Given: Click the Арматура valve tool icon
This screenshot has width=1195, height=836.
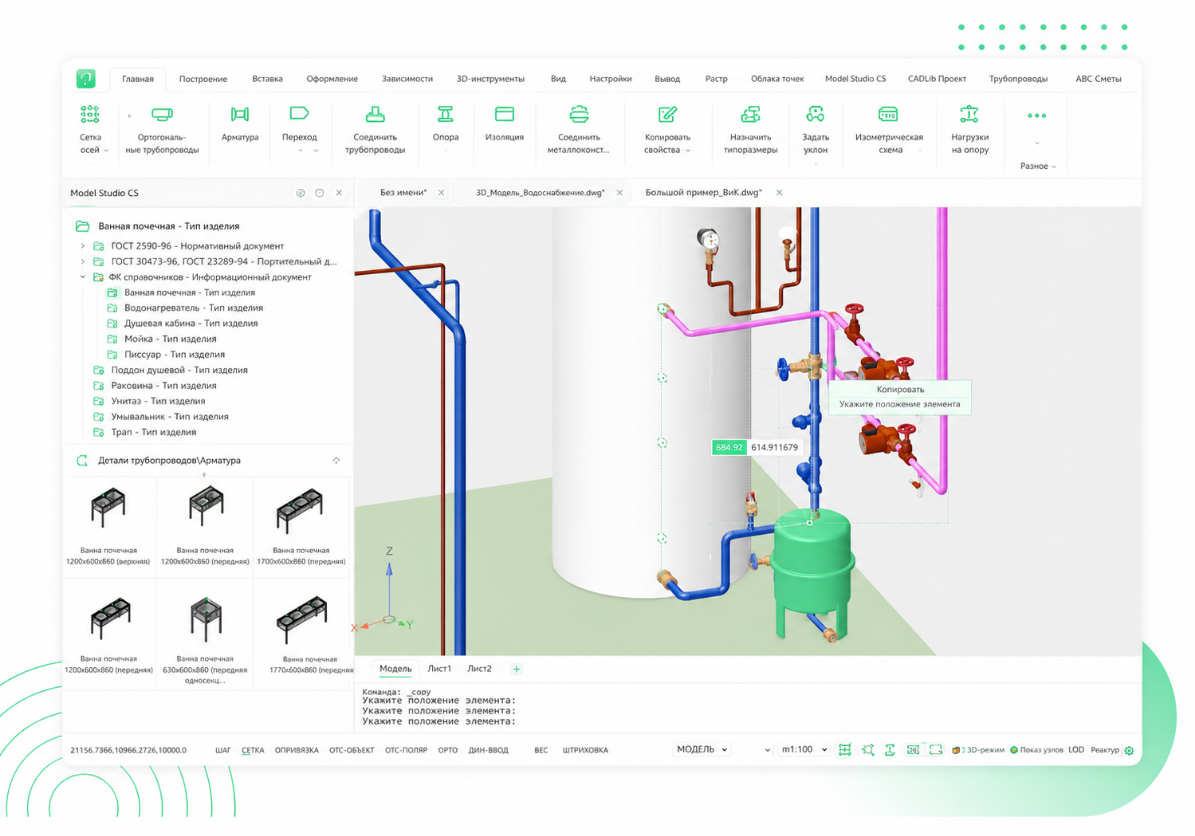Looking at the screenshot, I should [x=239, y=115].
